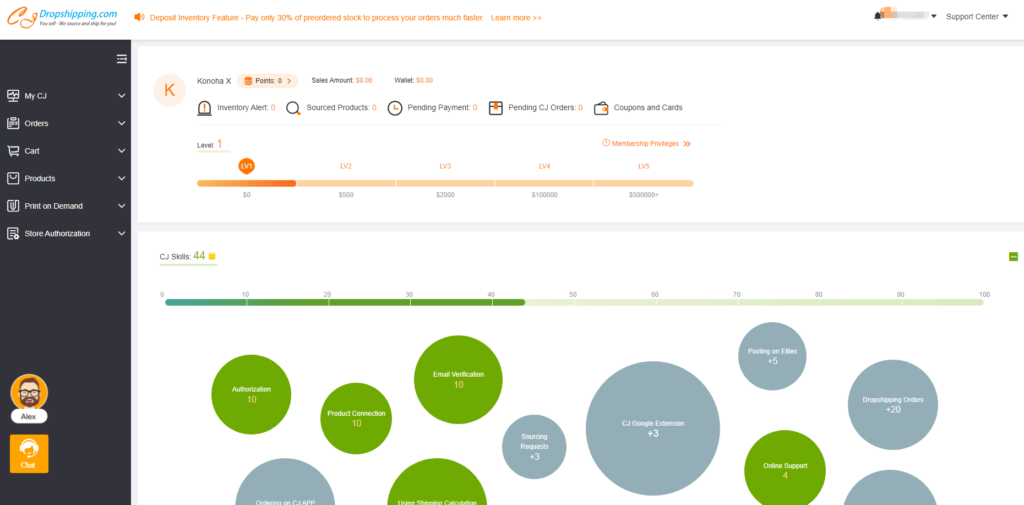The image size is (1024, 505).
Task: Click the Cart sidebar icon
Action: click(13, 150)
